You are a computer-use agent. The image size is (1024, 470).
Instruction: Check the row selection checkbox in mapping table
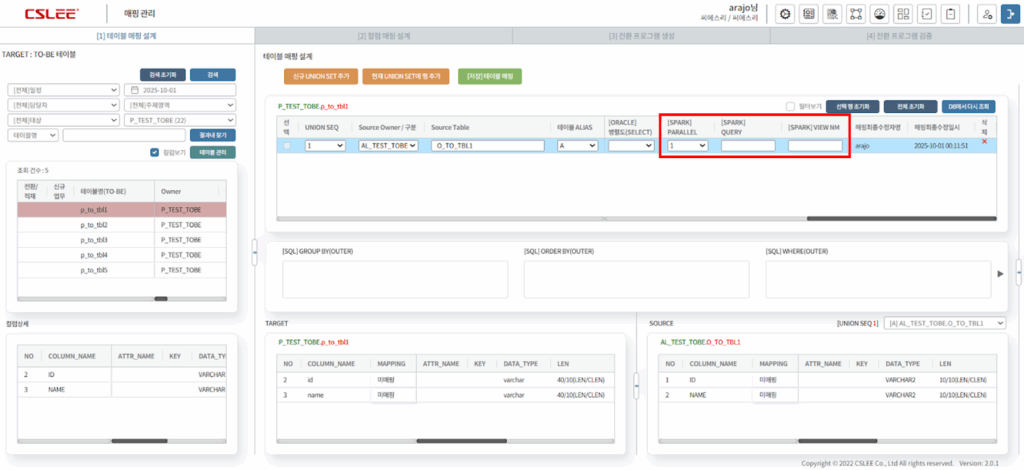click(288, 146)
